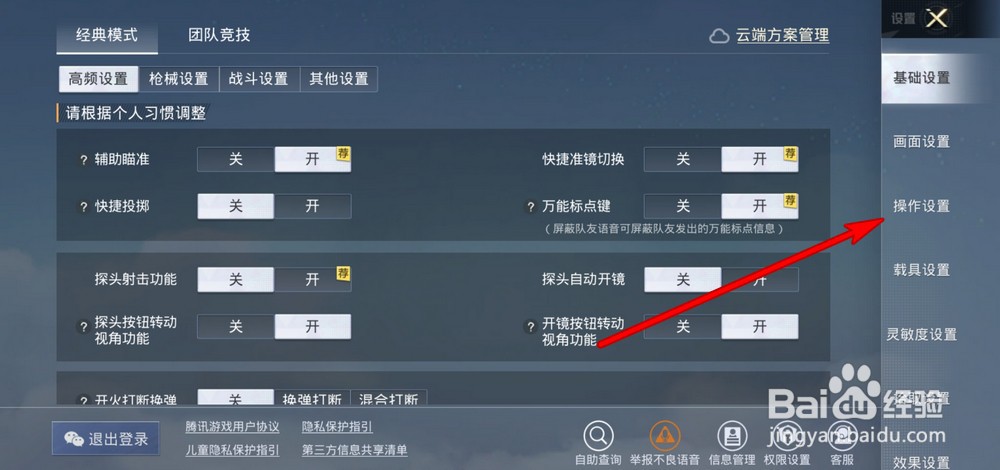This screenshot has height=470, width=1000.
Task: Open the 枪械设置 sub-tab
Action: (179, 79)
